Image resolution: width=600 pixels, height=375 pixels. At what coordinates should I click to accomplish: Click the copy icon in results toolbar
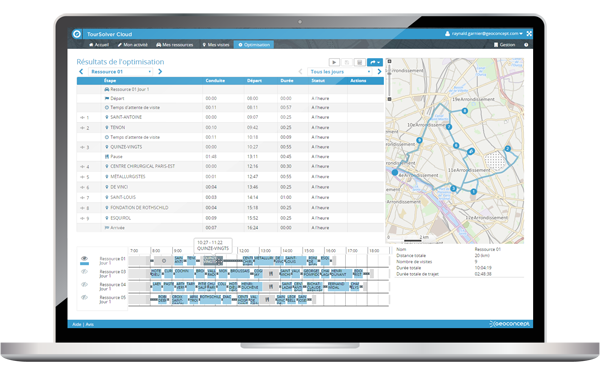(x=347, y=62)
